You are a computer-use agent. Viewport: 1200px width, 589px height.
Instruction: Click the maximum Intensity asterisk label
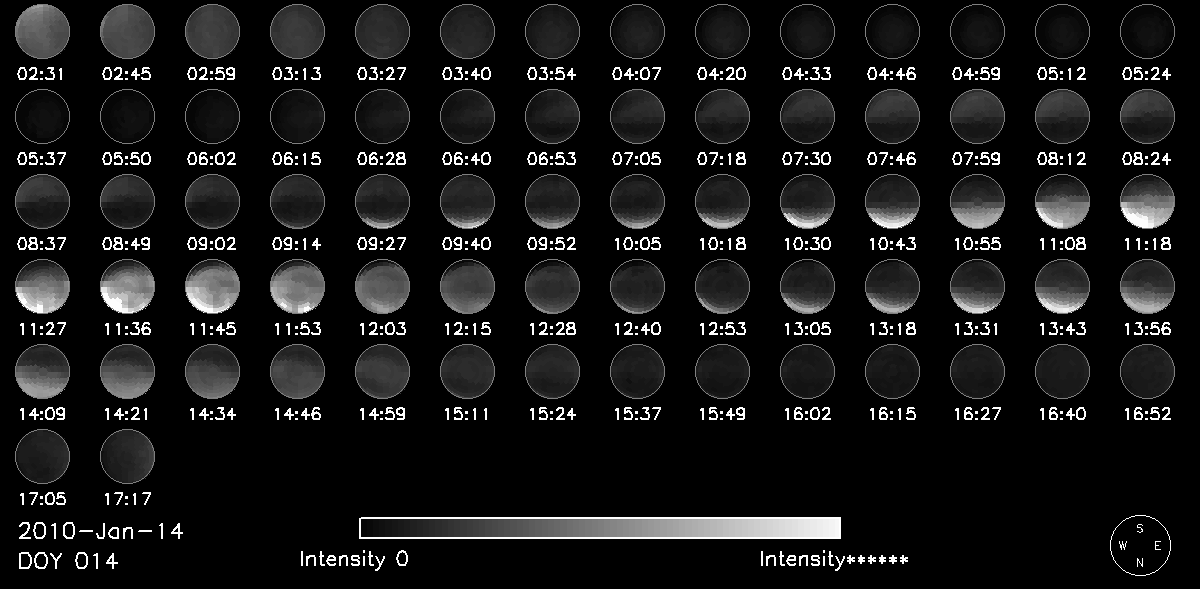tap(834, 559)
